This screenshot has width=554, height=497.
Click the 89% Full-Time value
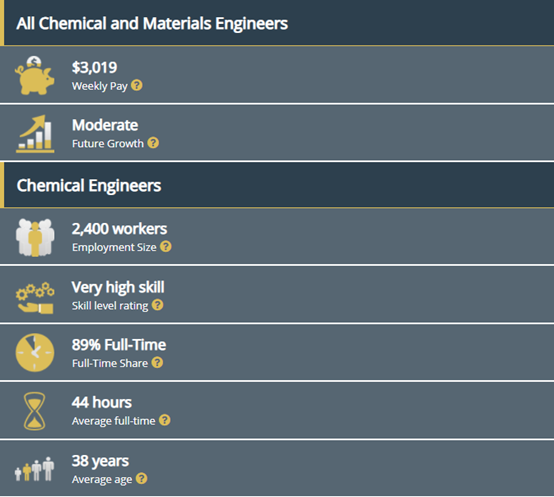(x=119, y=345)
